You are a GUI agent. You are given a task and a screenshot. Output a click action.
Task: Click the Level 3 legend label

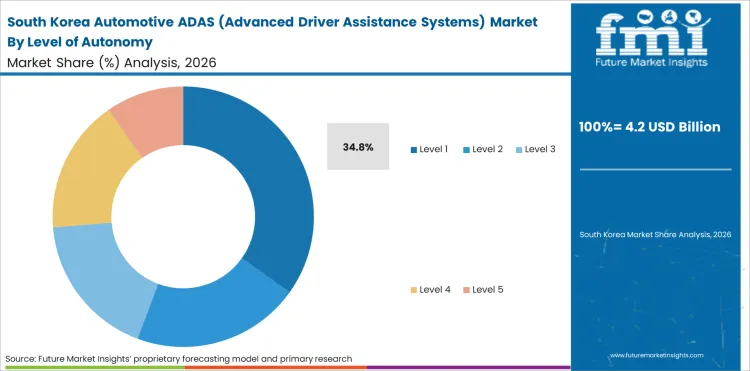[540, 149]
